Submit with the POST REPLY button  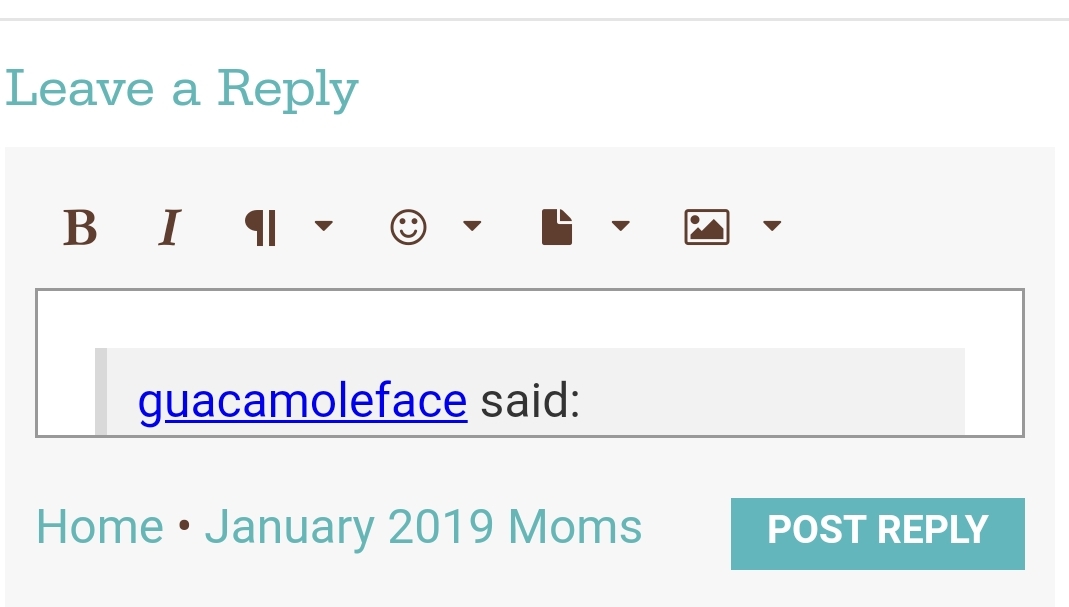[x=877, y=533]
